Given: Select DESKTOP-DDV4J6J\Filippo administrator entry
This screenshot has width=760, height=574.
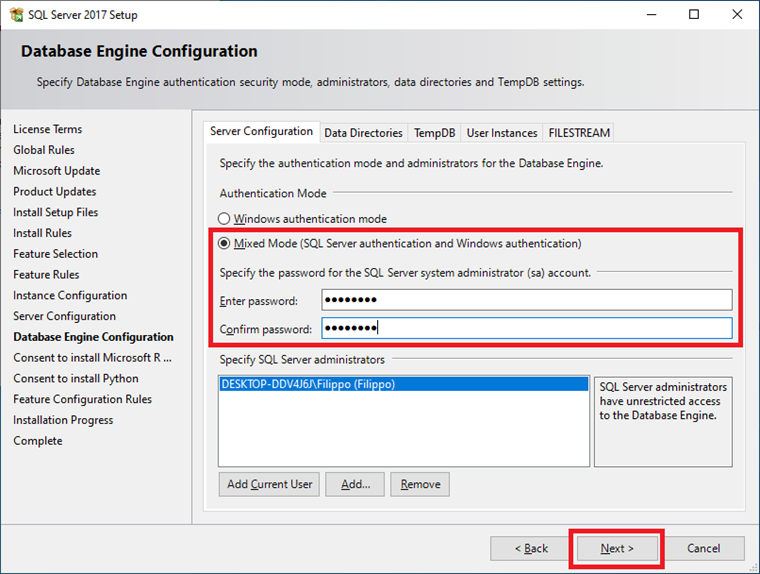Looking at the screenshot, I should [x=404, y=384].
